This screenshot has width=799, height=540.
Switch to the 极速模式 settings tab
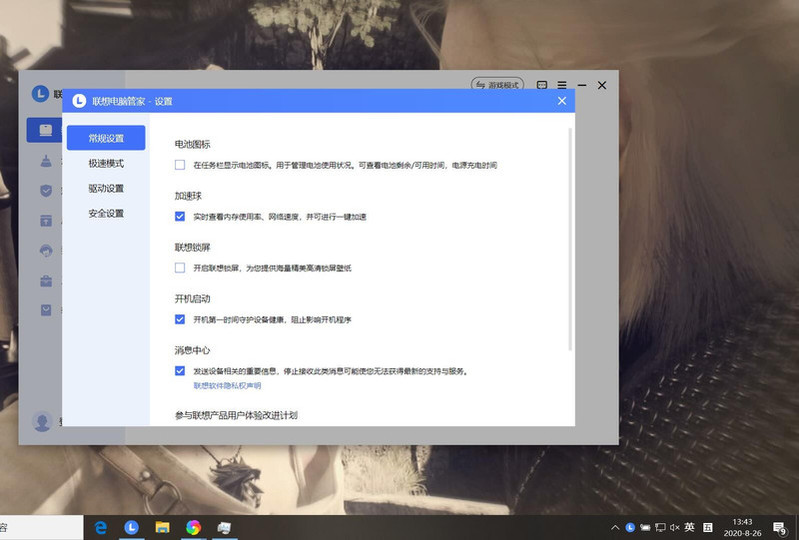(x=106, y=163)
